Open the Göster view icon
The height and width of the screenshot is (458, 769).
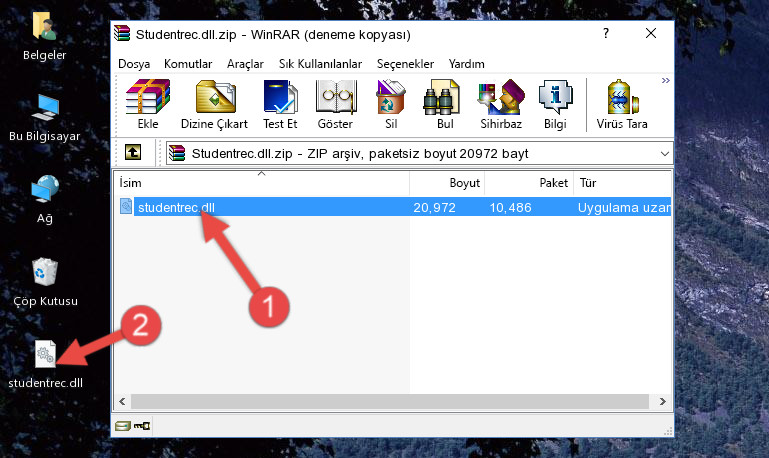click(335, 104)
